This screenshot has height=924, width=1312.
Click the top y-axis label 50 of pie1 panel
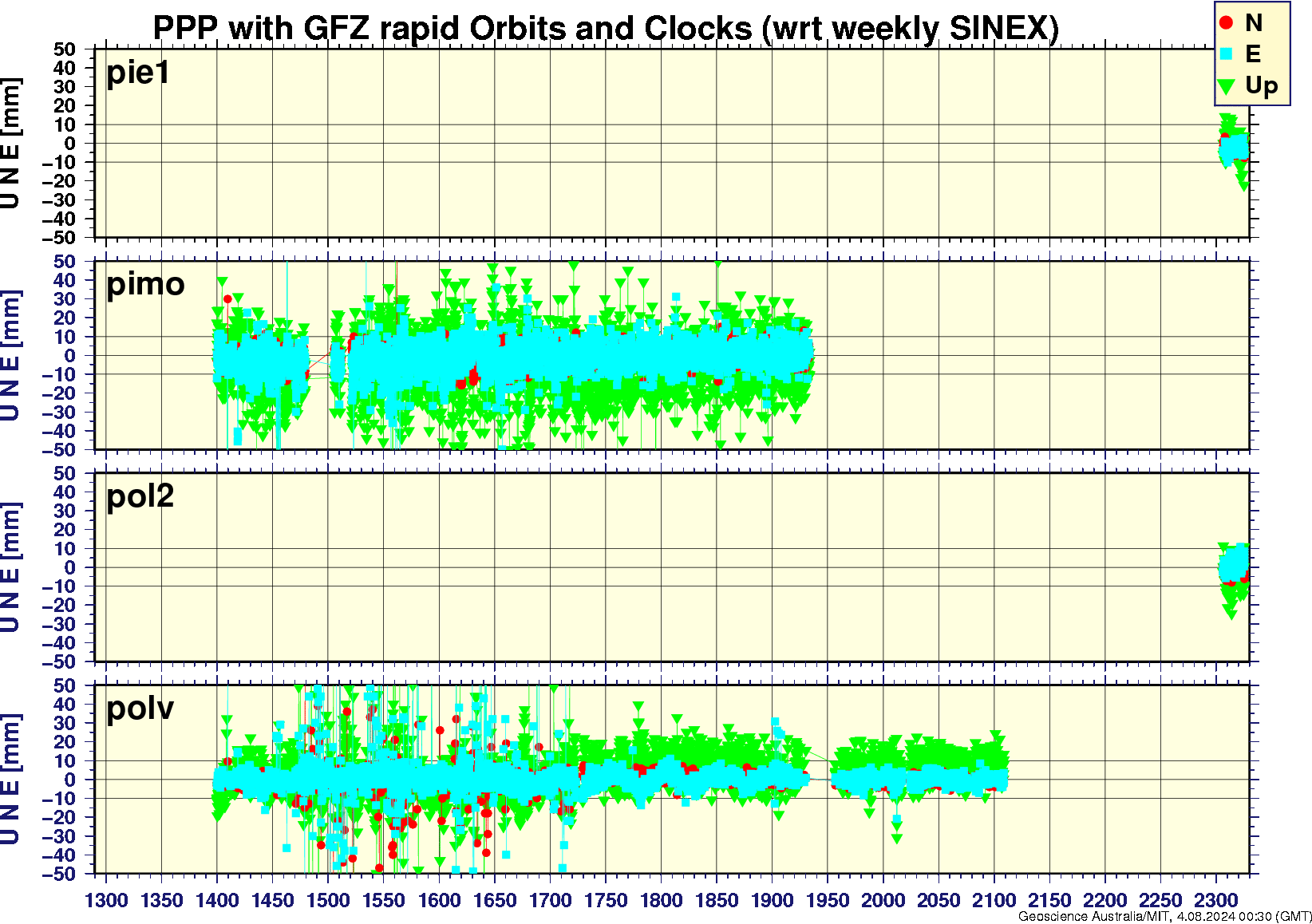65,49
